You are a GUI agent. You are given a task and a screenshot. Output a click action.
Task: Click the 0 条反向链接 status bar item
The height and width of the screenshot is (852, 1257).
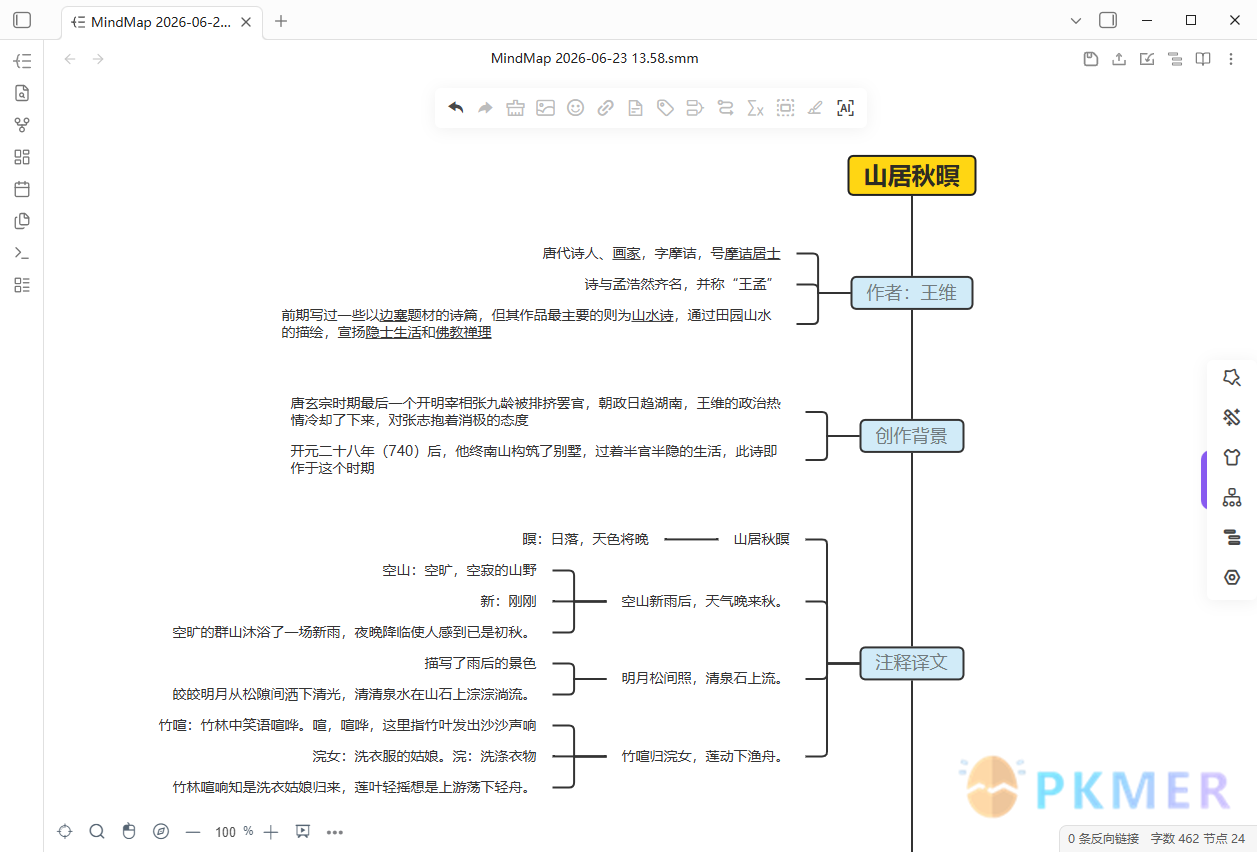[x=1103, y=839]
